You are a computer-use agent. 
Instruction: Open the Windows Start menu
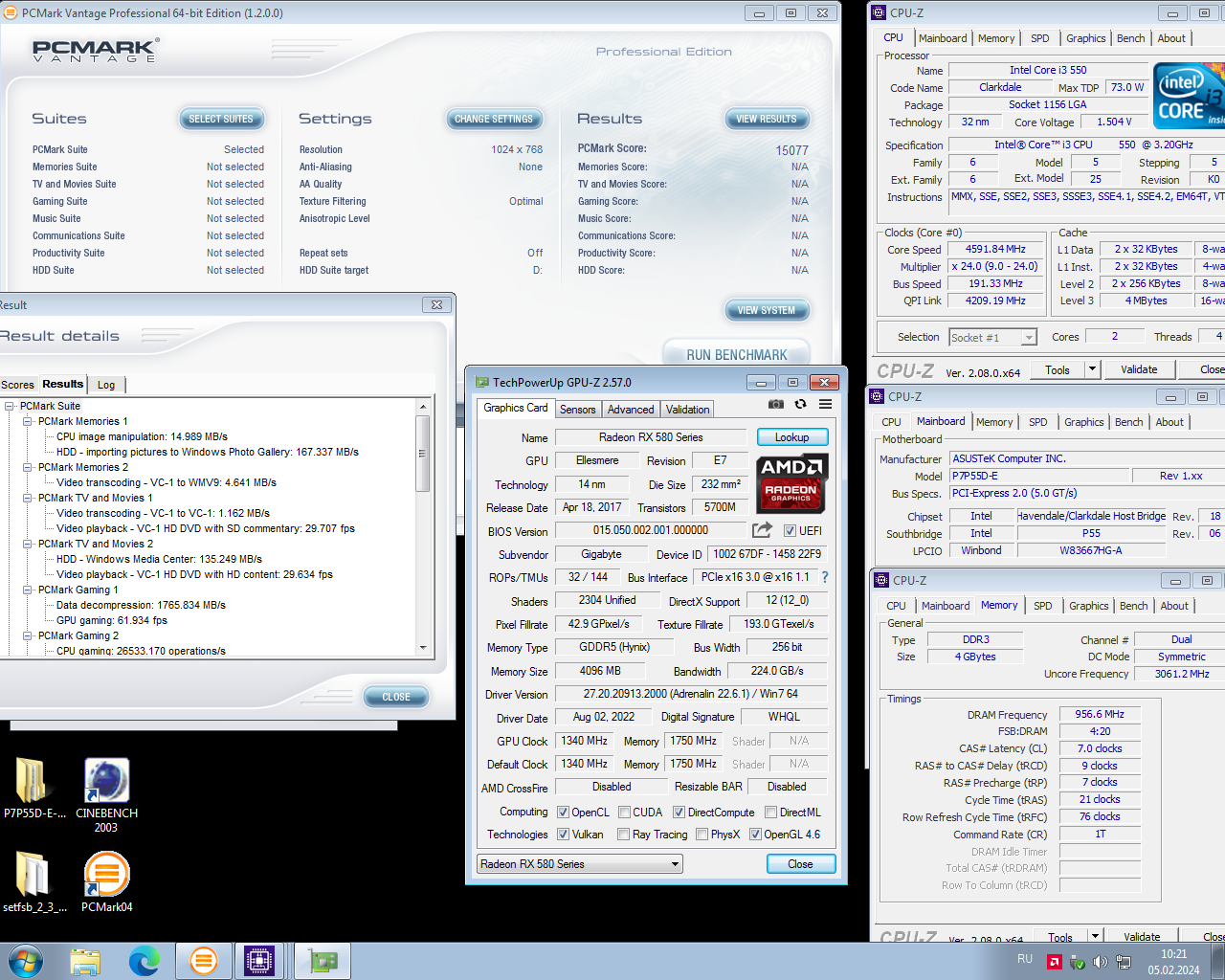click(x=25, y=961)
